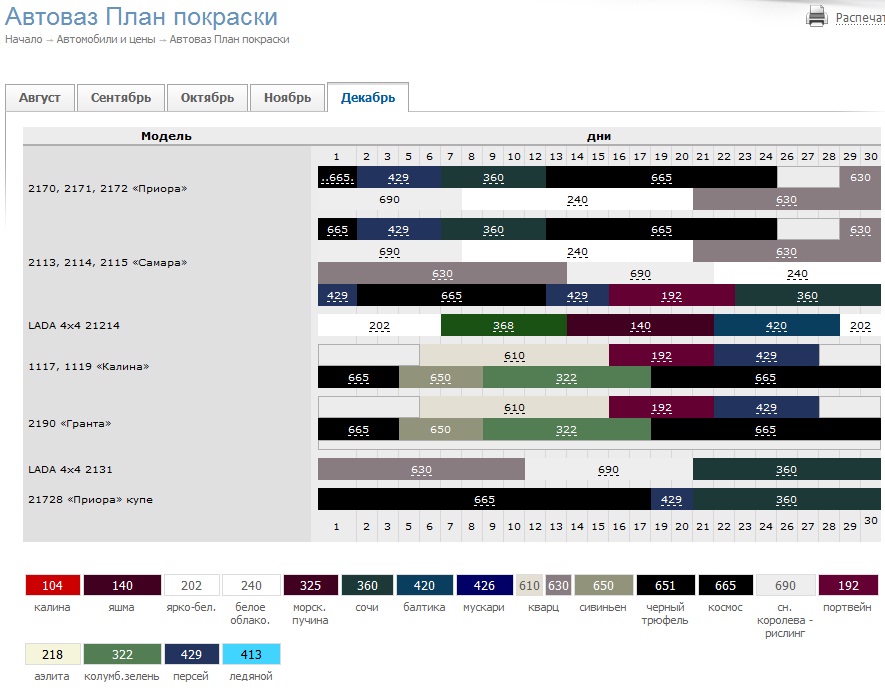885x698 pixels.
Task: Click the 'дни' column header
Action: click(599, 136)
